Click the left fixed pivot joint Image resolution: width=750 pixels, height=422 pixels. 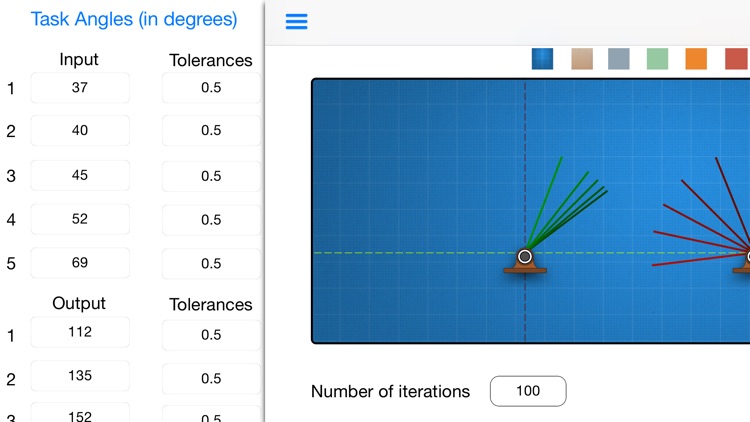525,256
